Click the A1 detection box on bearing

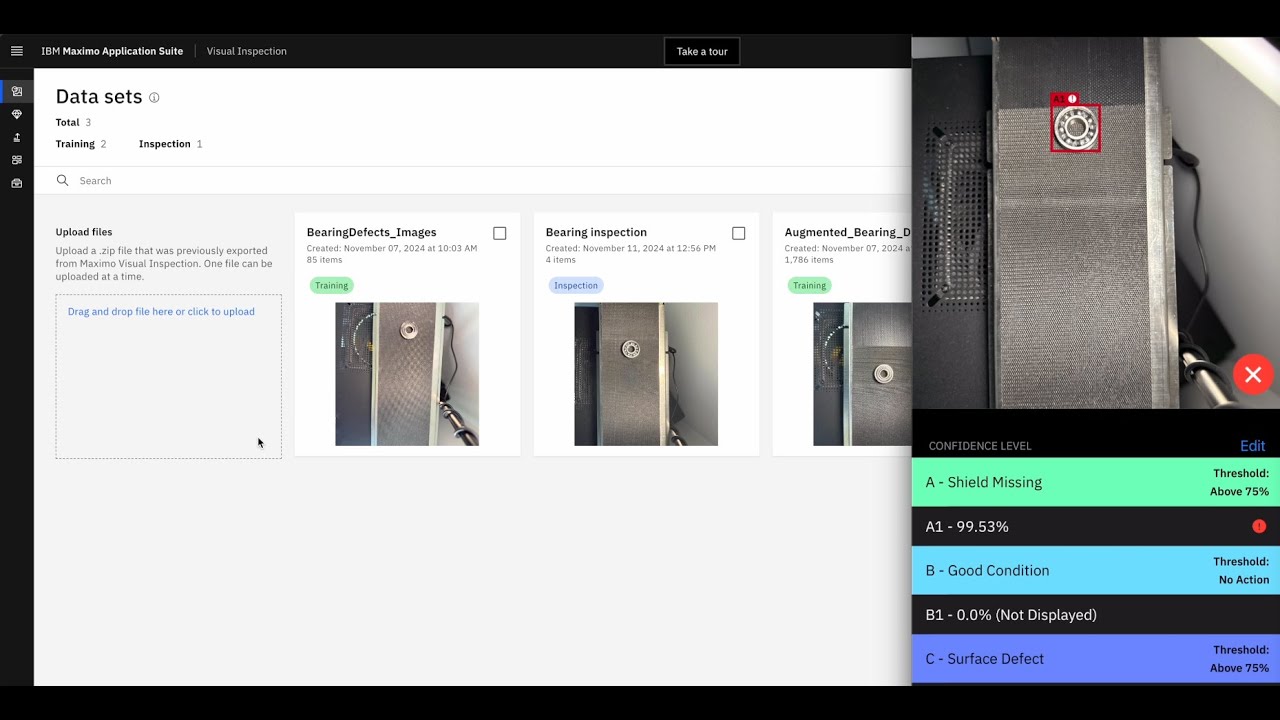(x=1075, y=128)
